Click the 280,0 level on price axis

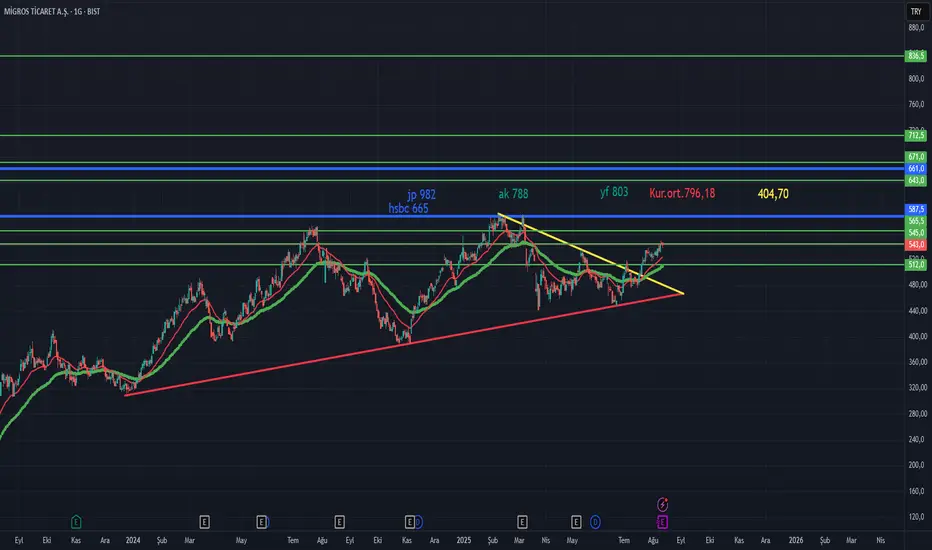pyautogui.click(x=916, y=413)
